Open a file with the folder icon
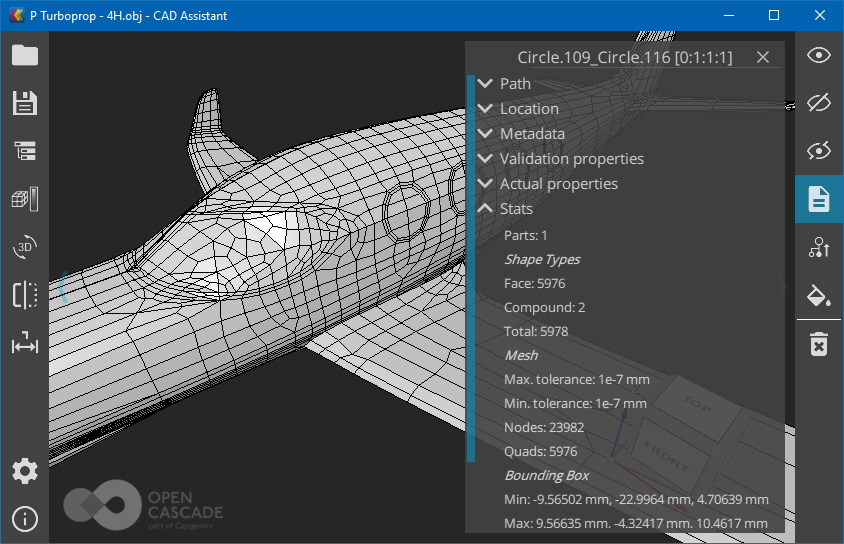This screenshot has height=544, width=844. (25, 55)
